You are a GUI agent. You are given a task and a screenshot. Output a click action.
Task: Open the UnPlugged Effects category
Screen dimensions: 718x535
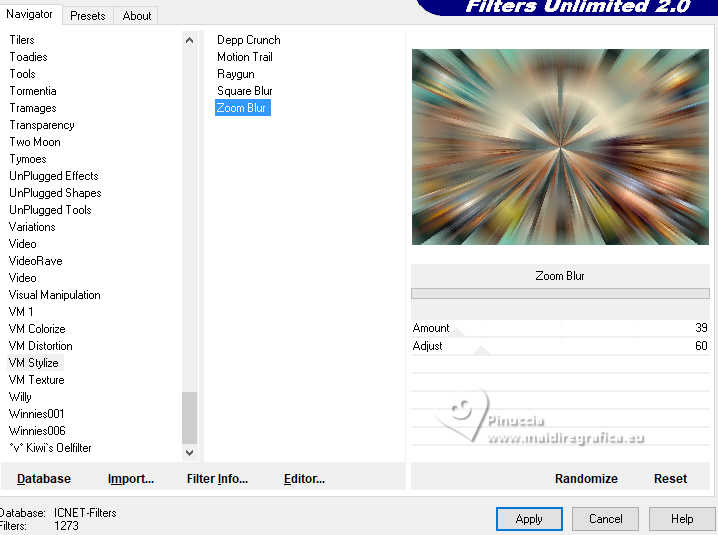54,176
